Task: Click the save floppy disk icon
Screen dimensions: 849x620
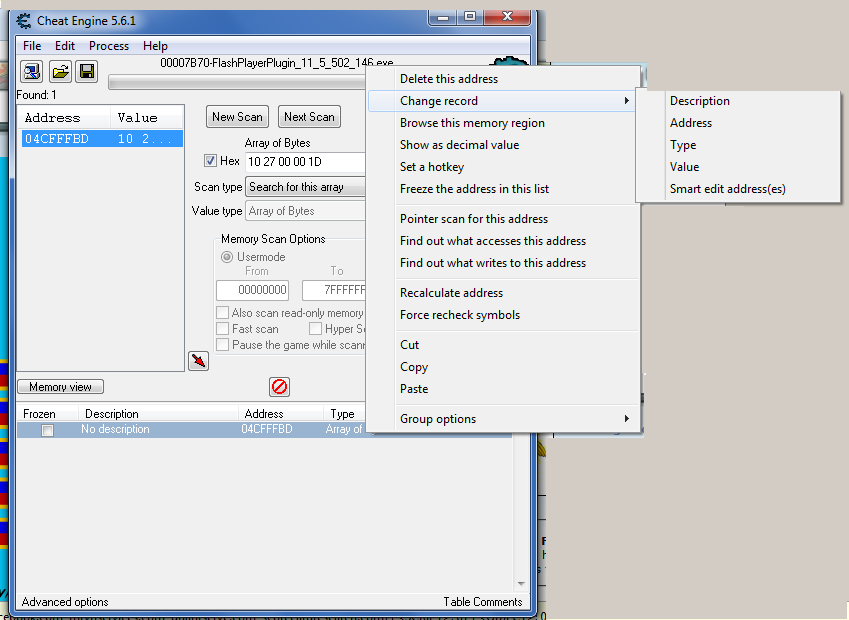Action: coord(87,71)
